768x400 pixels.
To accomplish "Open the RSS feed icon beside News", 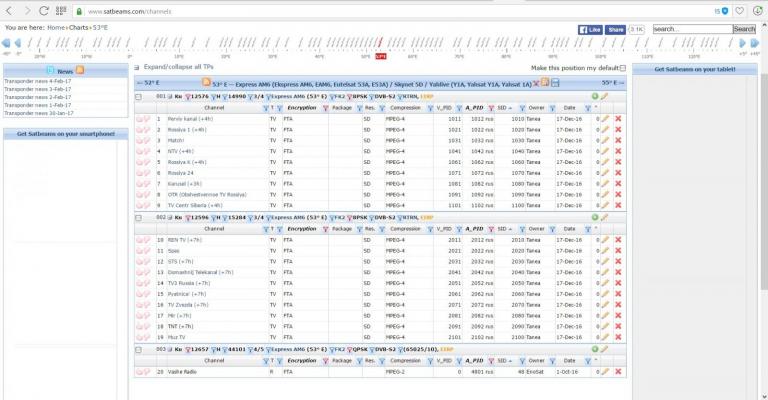I will click(x=80, y=71).
